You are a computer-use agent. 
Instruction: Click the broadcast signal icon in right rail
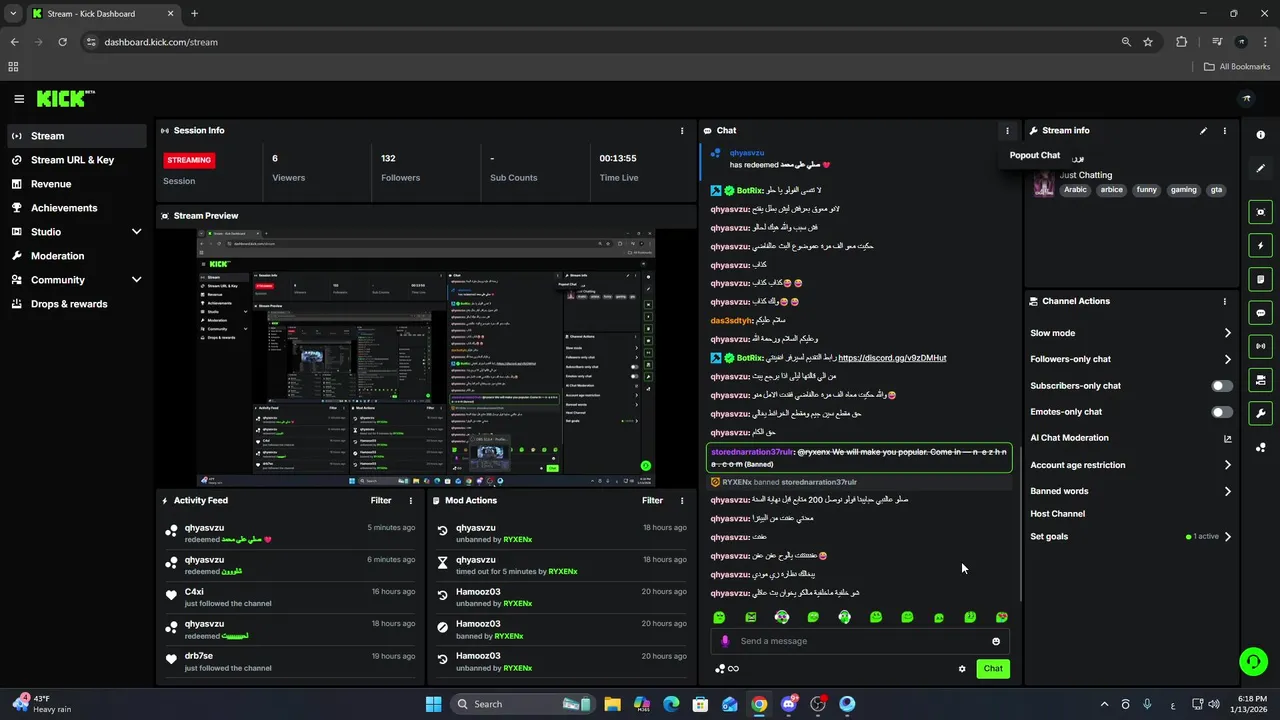coord(1260,346)
